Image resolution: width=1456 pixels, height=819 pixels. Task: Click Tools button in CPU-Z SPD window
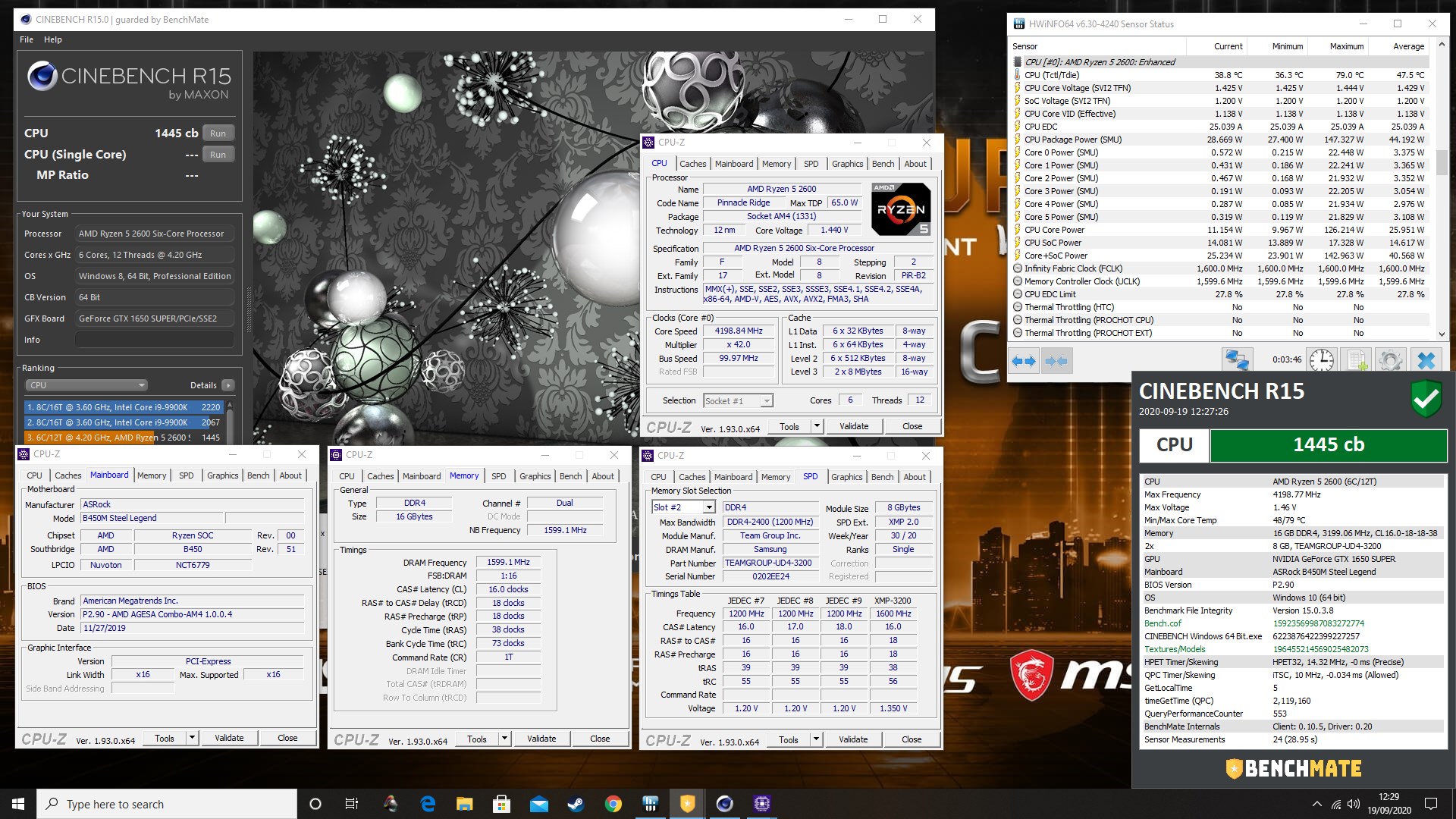click(788, 739)
